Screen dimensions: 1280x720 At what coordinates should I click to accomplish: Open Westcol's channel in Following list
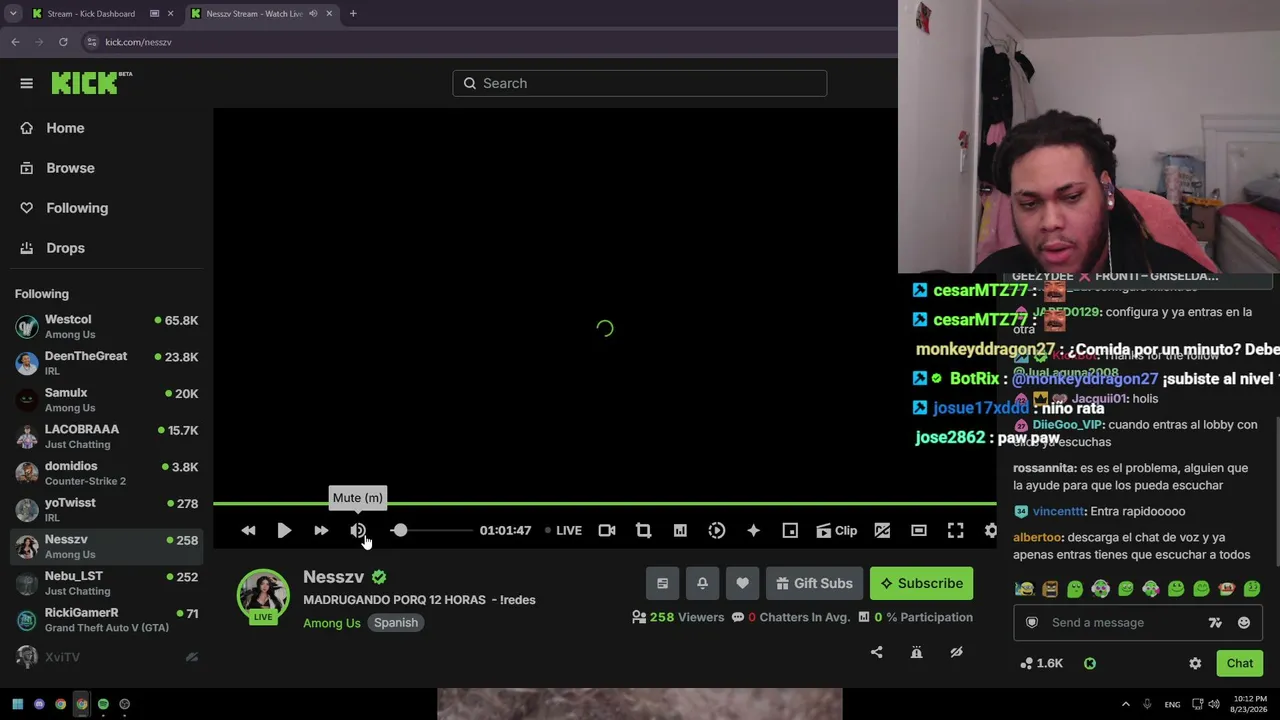click(106, 327)
